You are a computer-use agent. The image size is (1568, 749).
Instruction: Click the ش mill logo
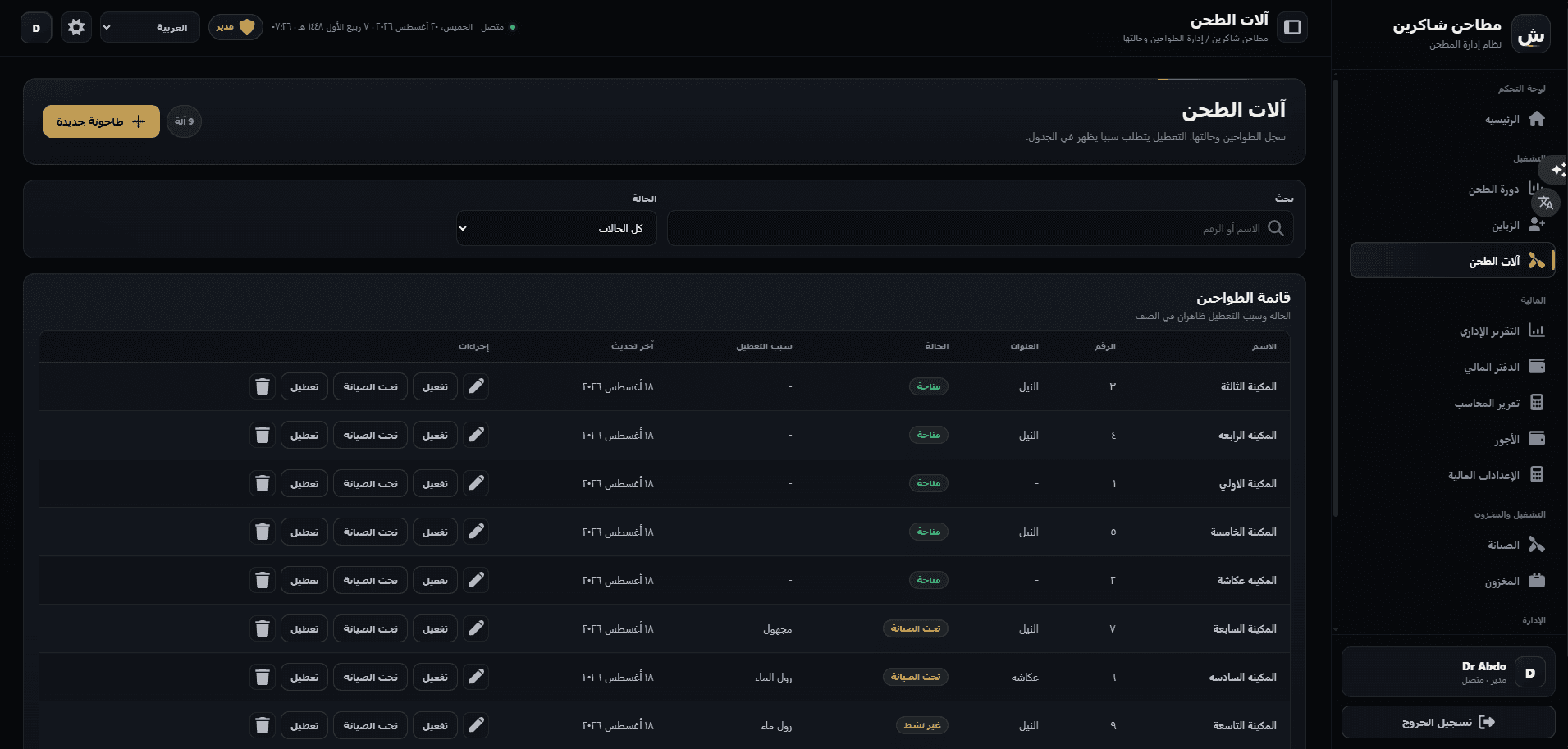point(1530,34)
